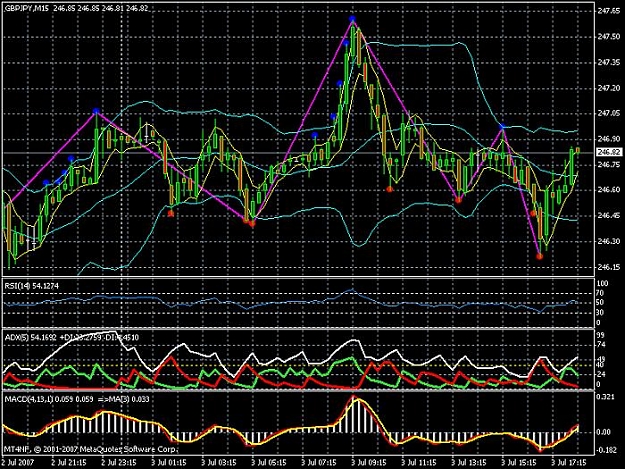
Task: Click the 247.20 price axis label
Action: [x=609, y=88]
